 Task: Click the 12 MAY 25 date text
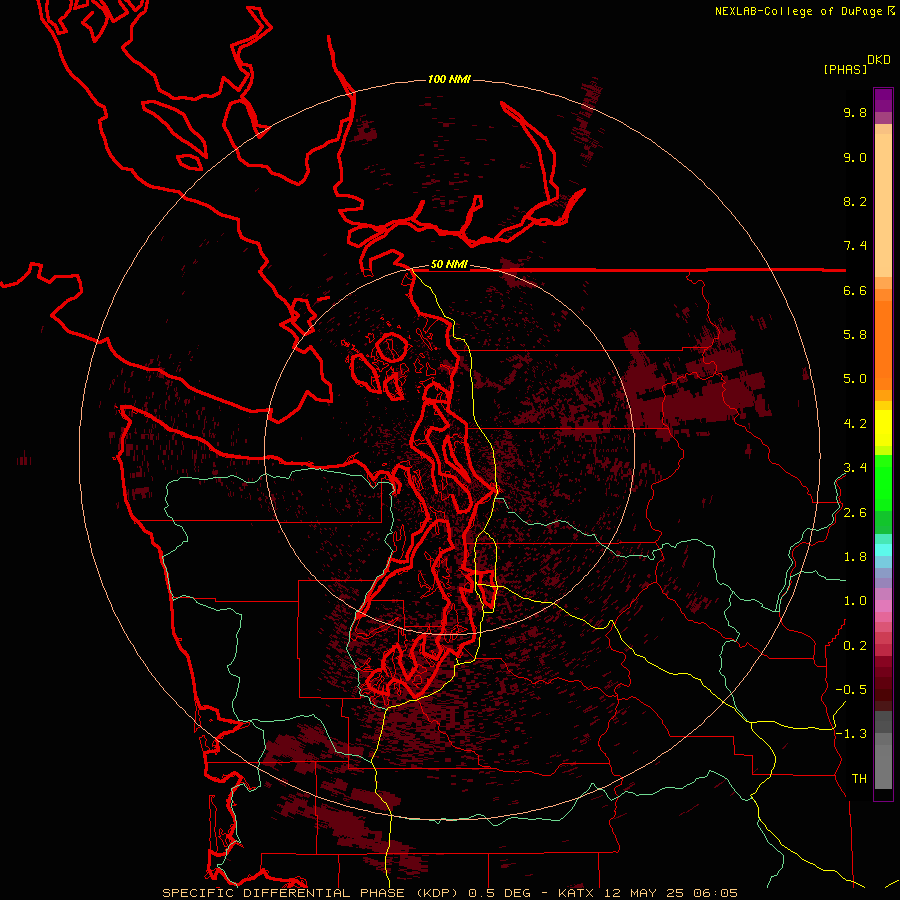645,893
